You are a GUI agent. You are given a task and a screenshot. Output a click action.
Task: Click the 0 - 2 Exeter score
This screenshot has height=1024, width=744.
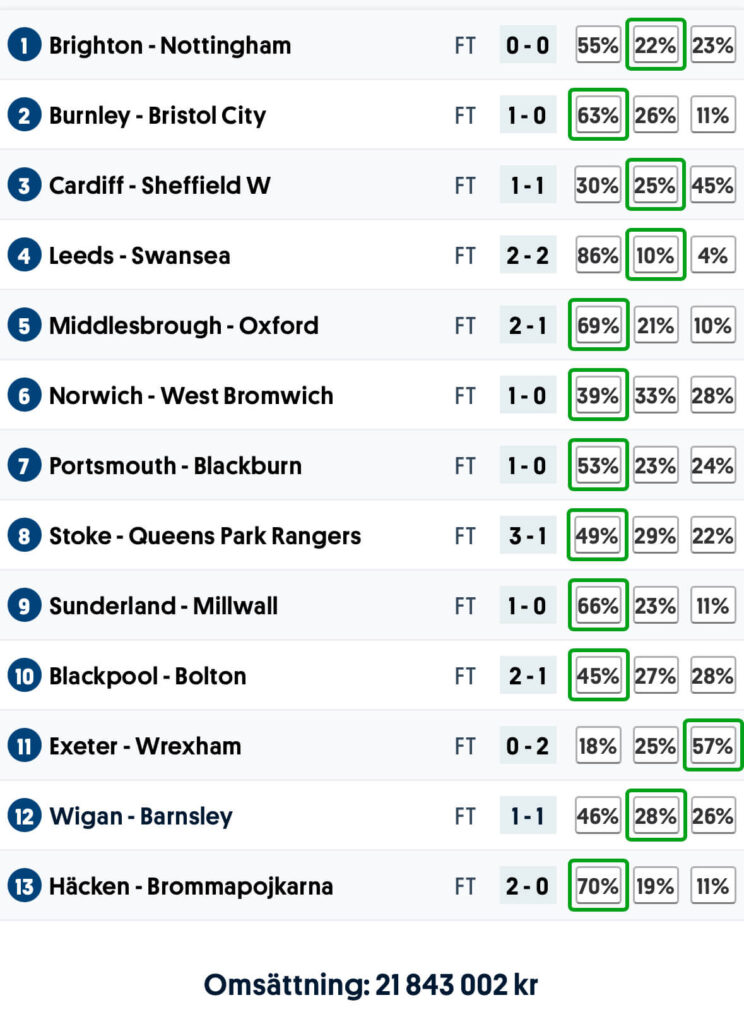point(527,745)
